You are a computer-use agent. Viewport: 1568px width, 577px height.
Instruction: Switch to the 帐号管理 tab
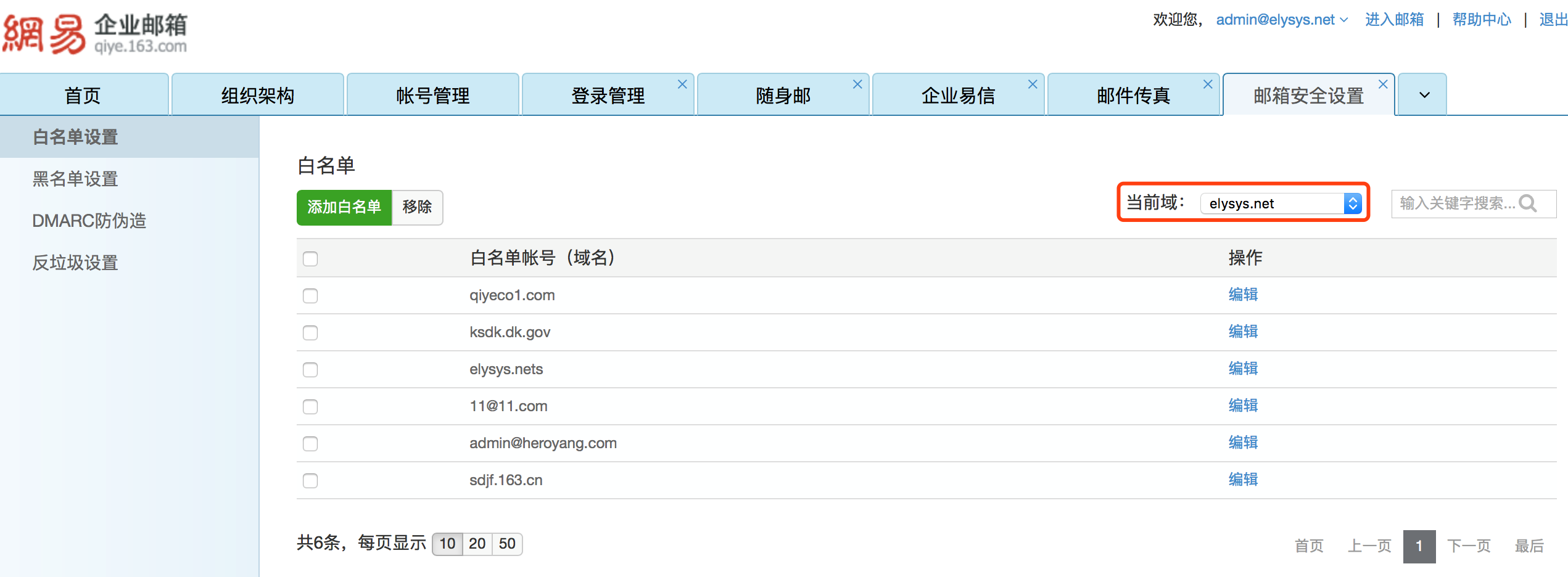[x=432, y=96]
